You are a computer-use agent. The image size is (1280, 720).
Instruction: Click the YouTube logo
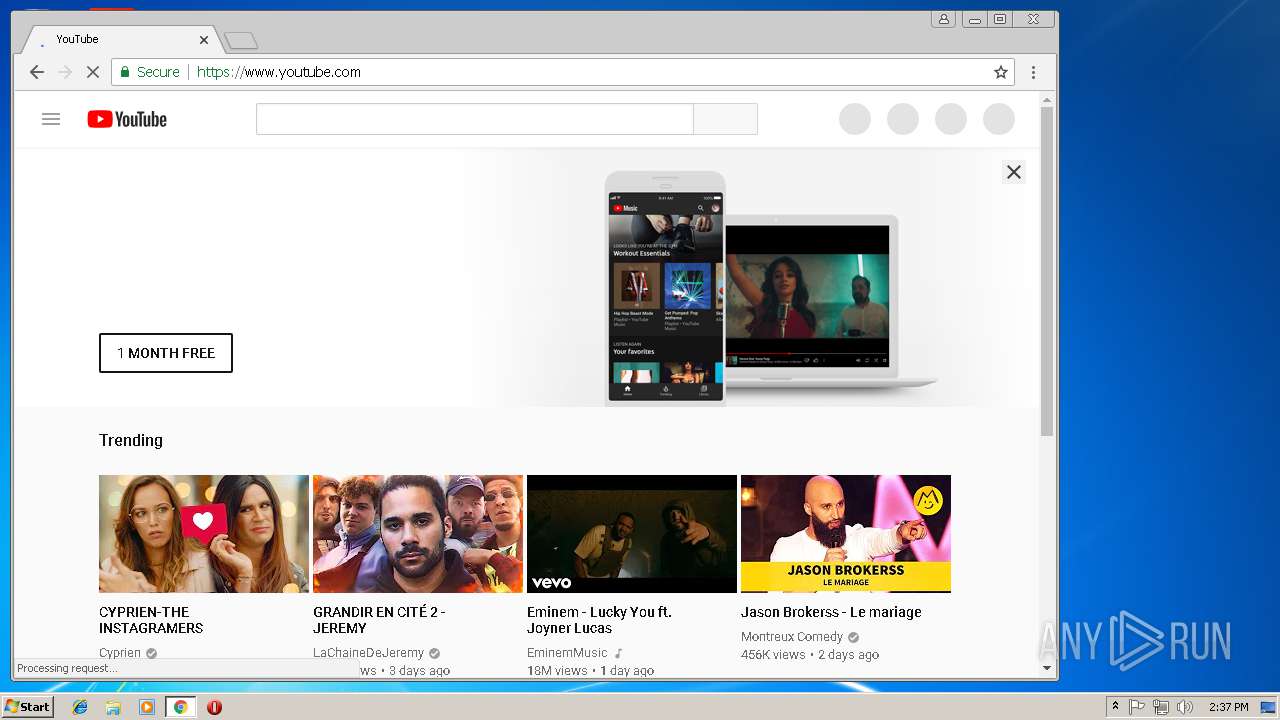[127, 119]
